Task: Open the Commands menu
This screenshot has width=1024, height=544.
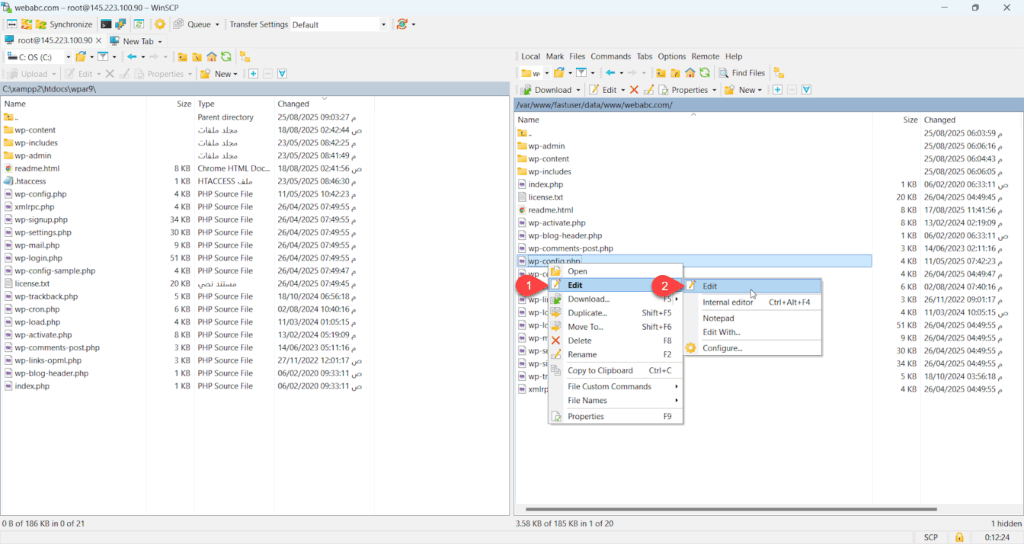Action: [x=610, y=57]
